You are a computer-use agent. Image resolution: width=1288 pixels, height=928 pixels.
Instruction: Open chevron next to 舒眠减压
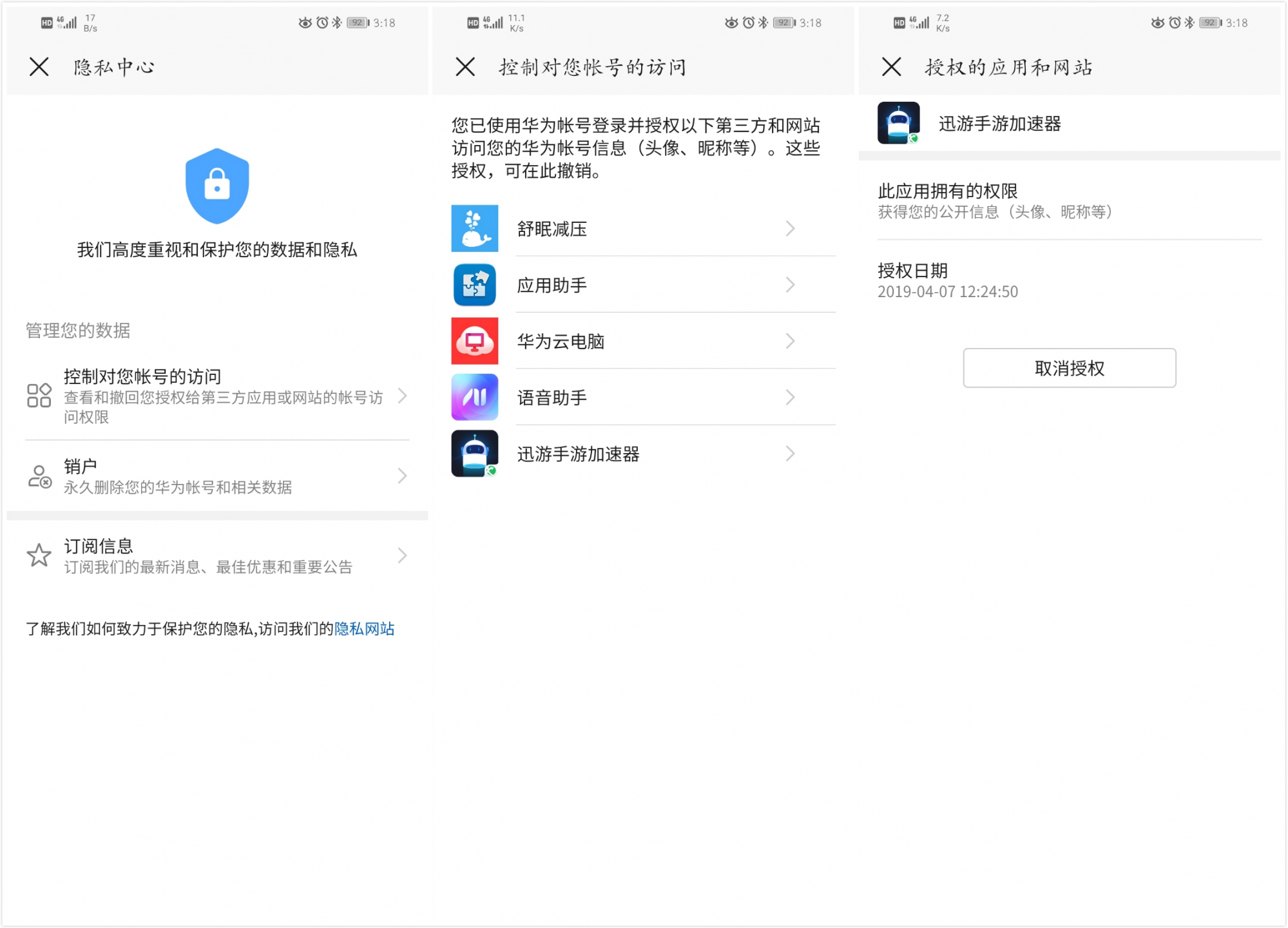[x=790, y=228]
